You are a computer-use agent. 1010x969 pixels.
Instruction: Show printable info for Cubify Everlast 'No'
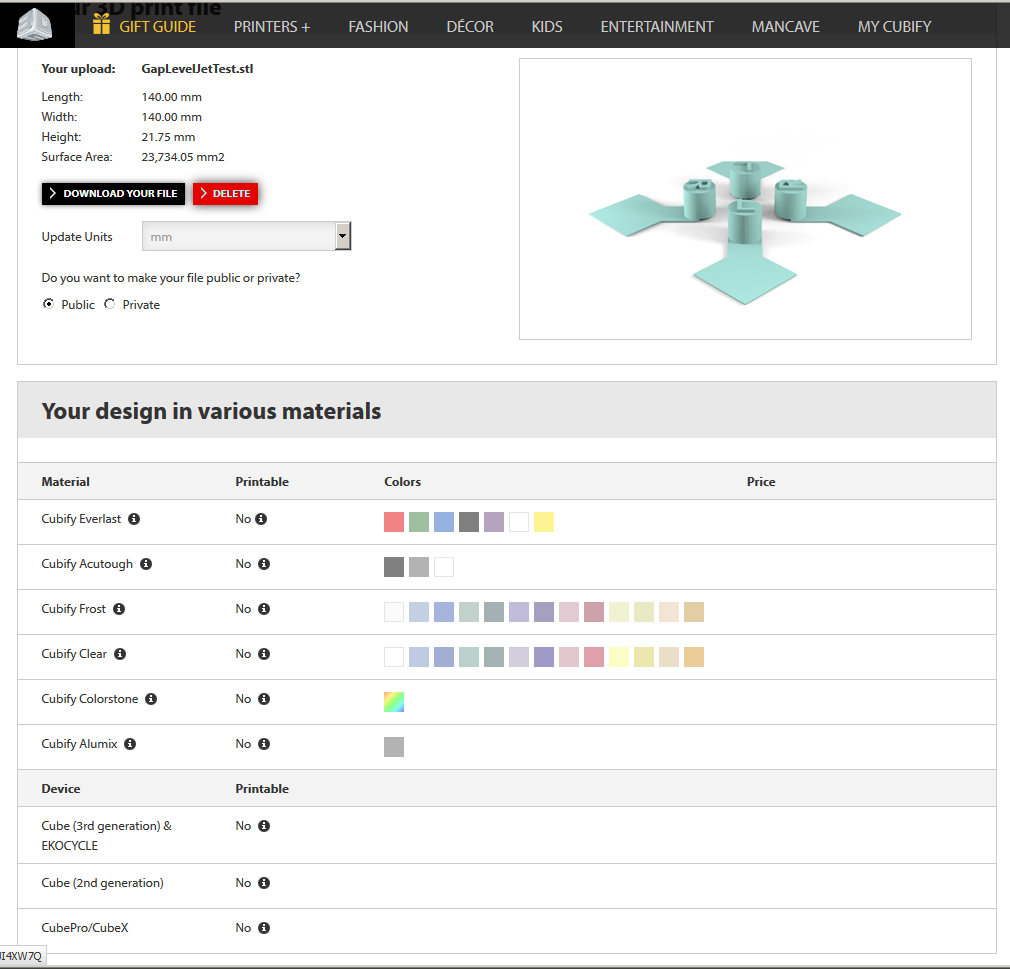[261, 519]
